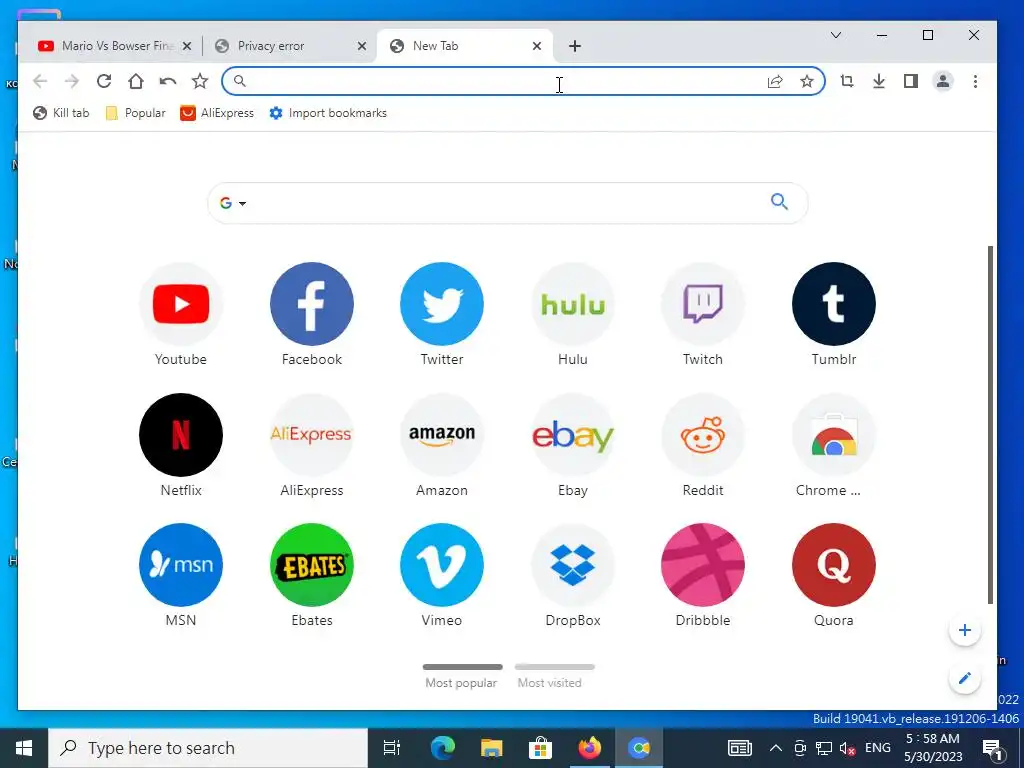Image resolution: width=1024 pixels, height=768 pixels.
Task: Click the muted volume tray icon
Action: point(848,749)
